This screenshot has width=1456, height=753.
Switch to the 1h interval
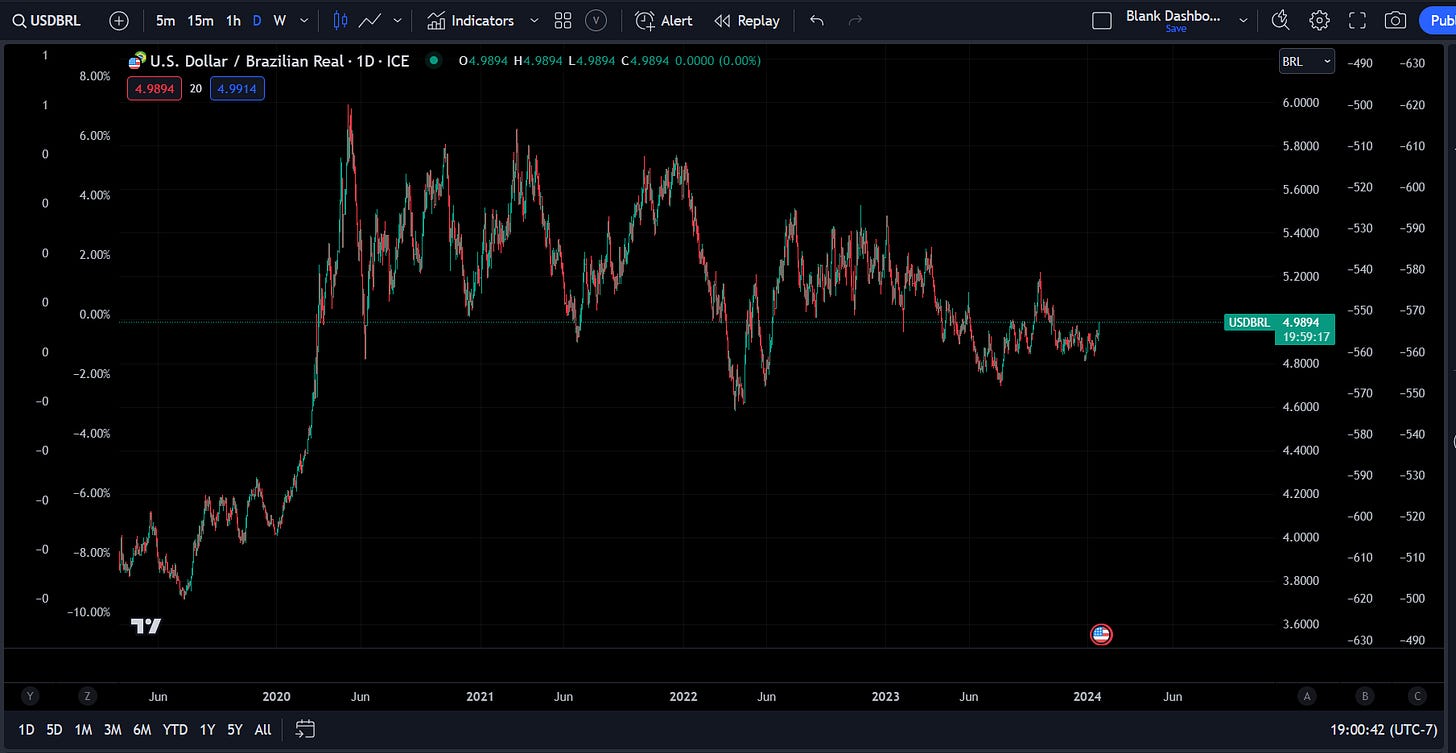point(233,20)
